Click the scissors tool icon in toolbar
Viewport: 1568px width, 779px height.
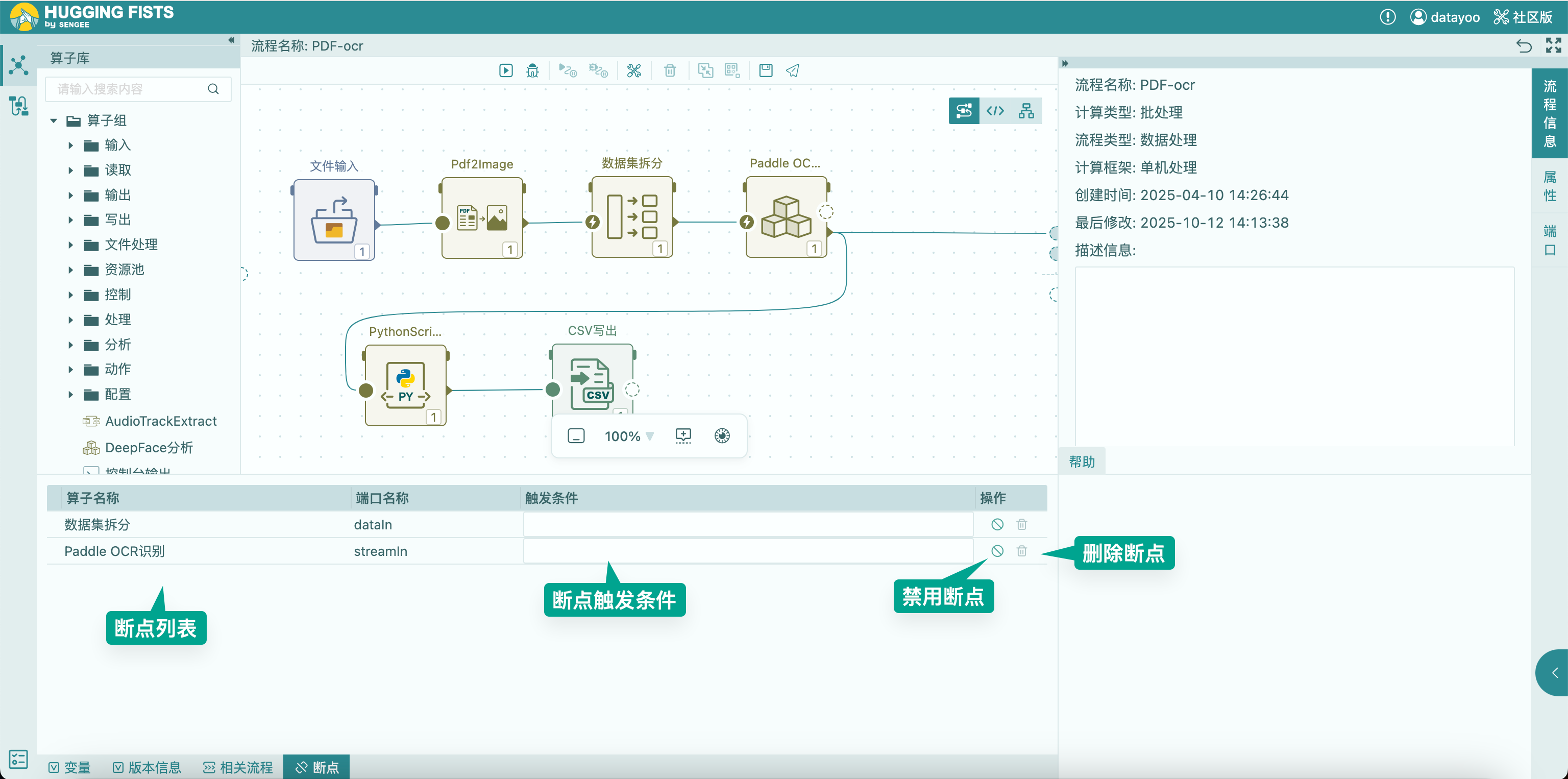(633, 70)
